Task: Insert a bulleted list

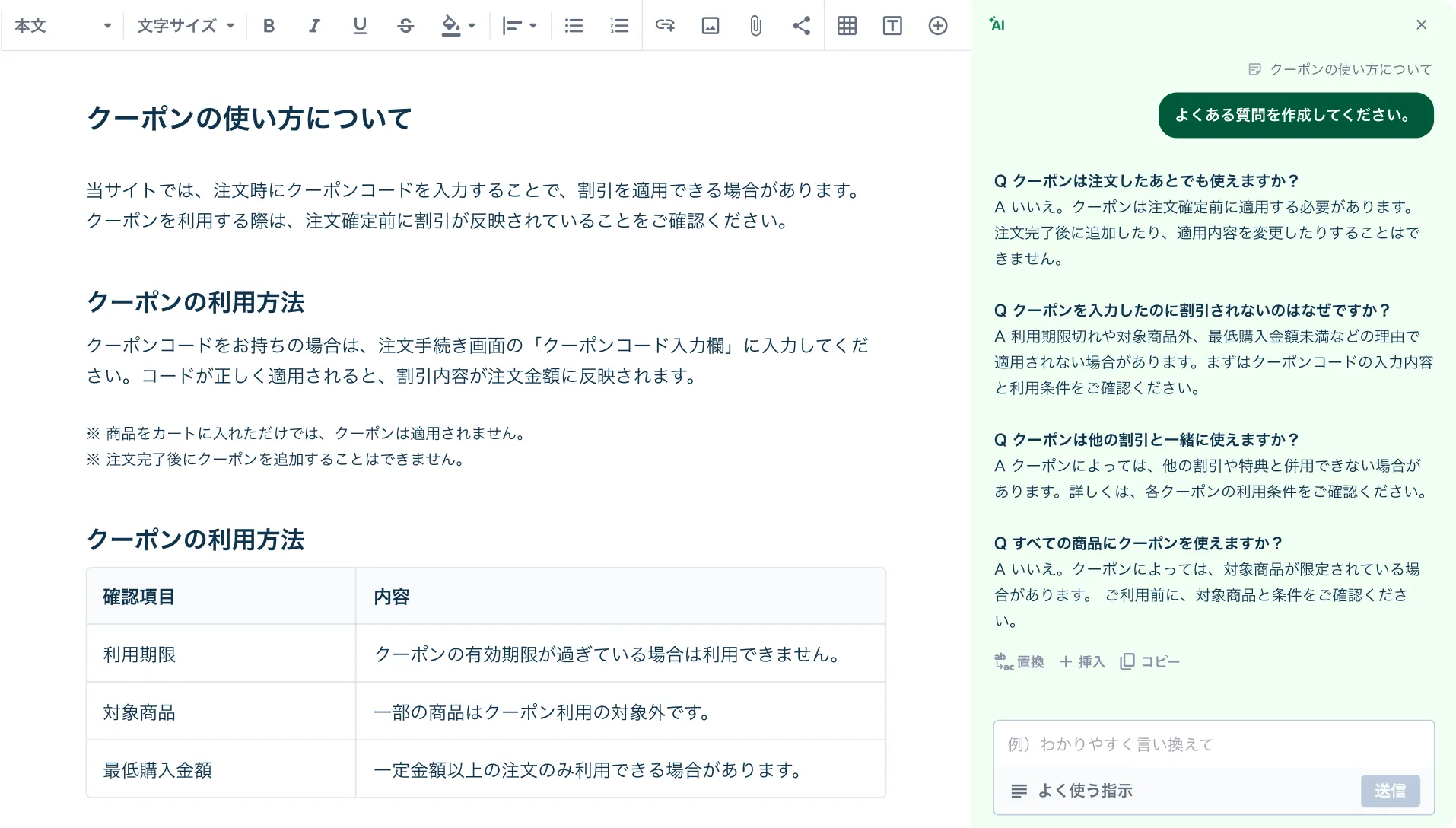Action: coord(574,25)
